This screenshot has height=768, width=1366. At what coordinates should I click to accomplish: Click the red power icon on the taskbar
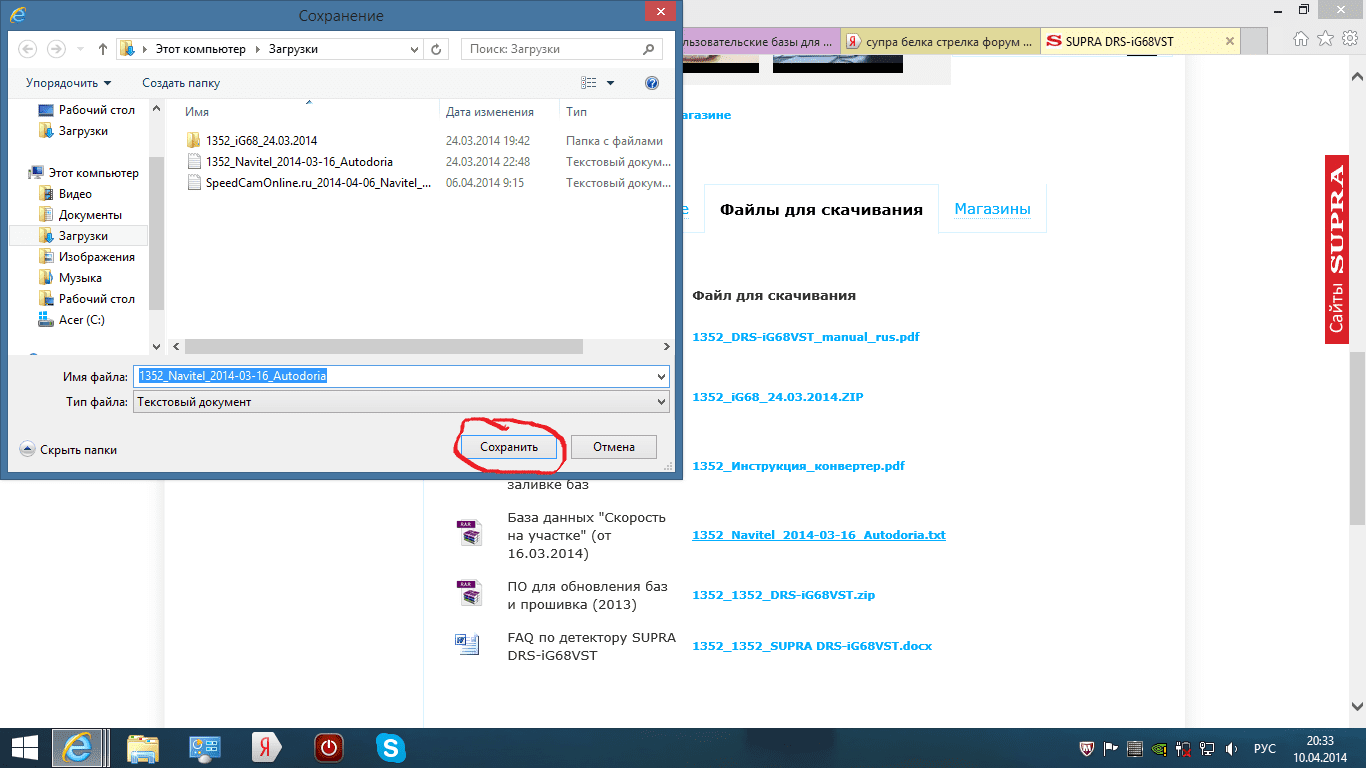click(x=329, y=747)
